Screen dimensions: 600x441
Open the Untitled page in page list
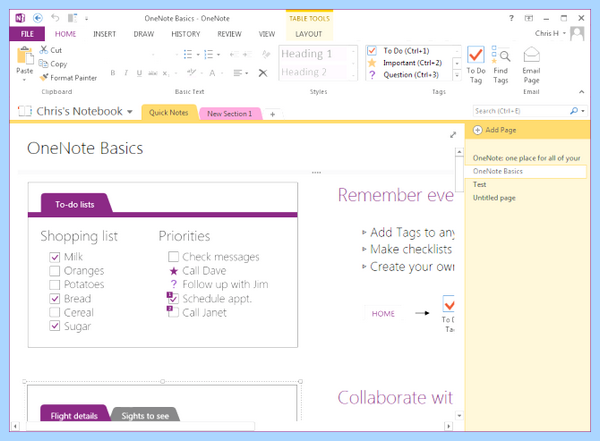(x=494, y=198)
